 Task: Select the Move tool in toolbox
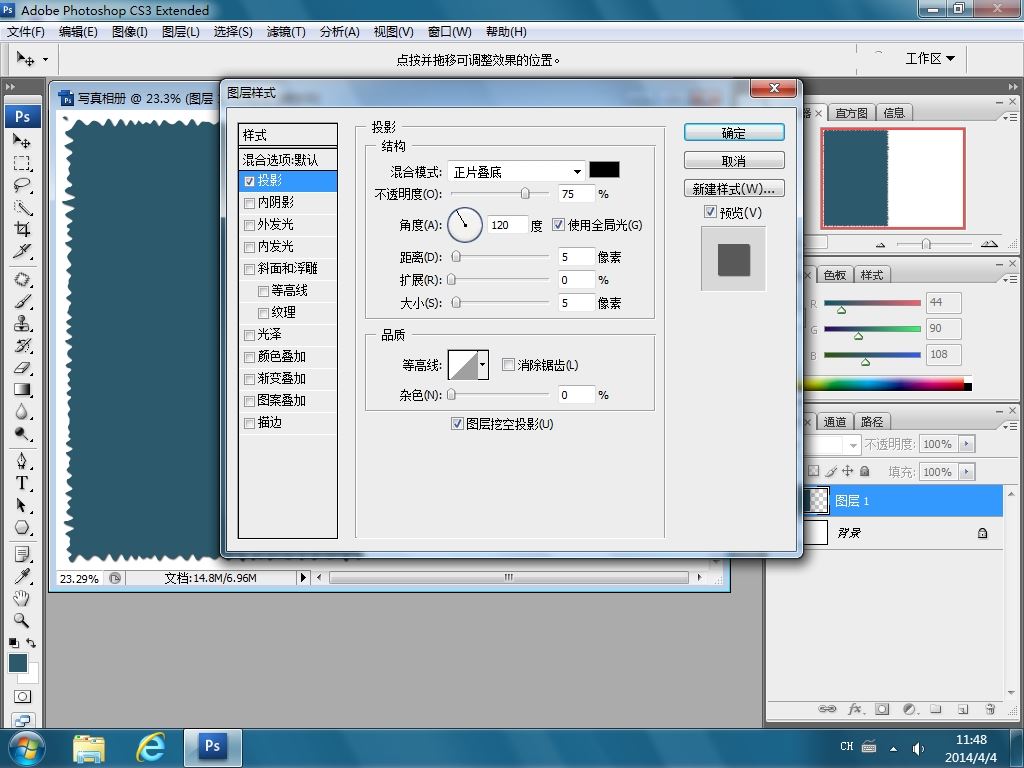point(22,140)
